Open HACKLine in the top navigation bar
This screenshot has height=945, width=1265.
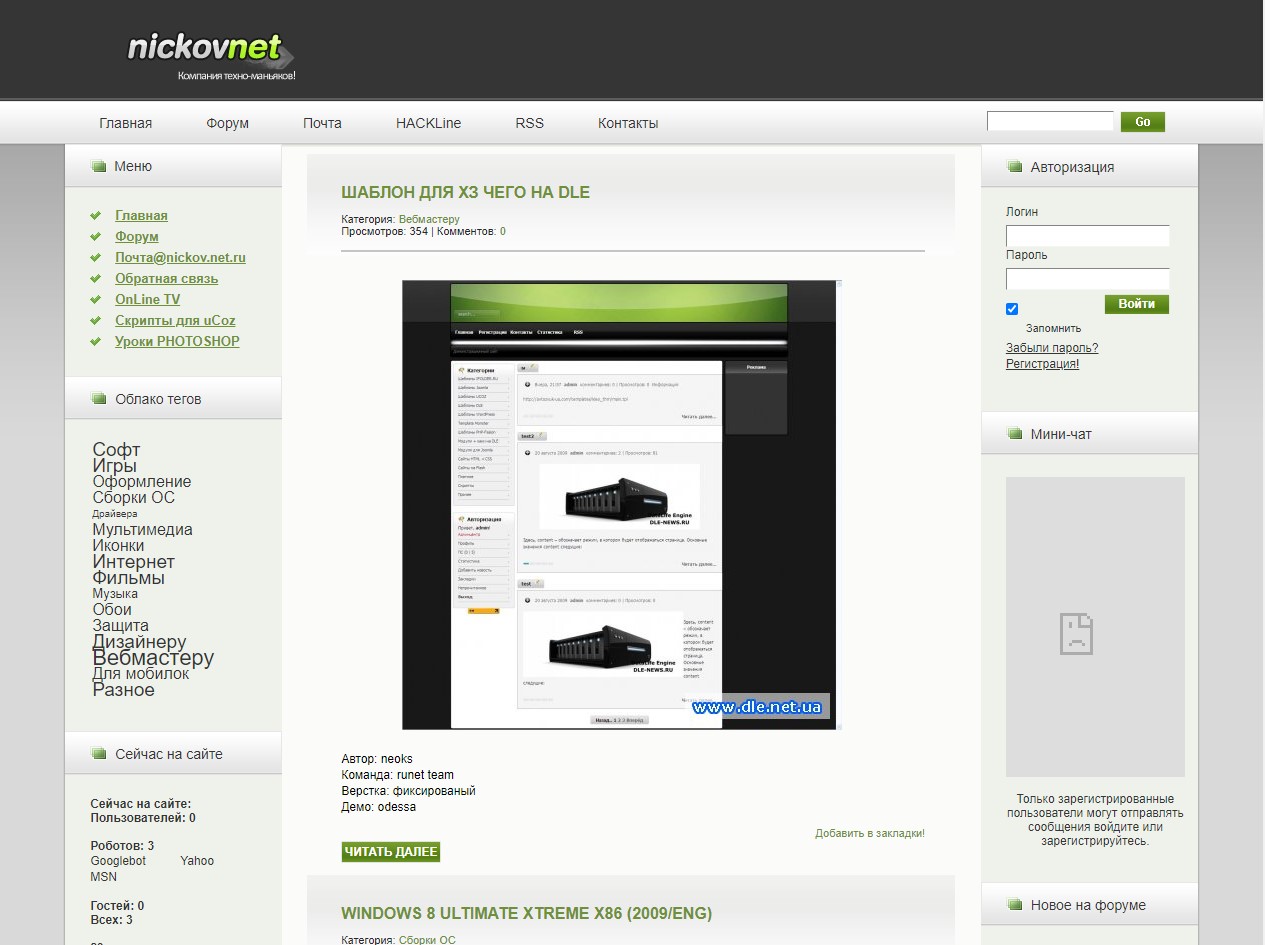[x=428, y=123]
